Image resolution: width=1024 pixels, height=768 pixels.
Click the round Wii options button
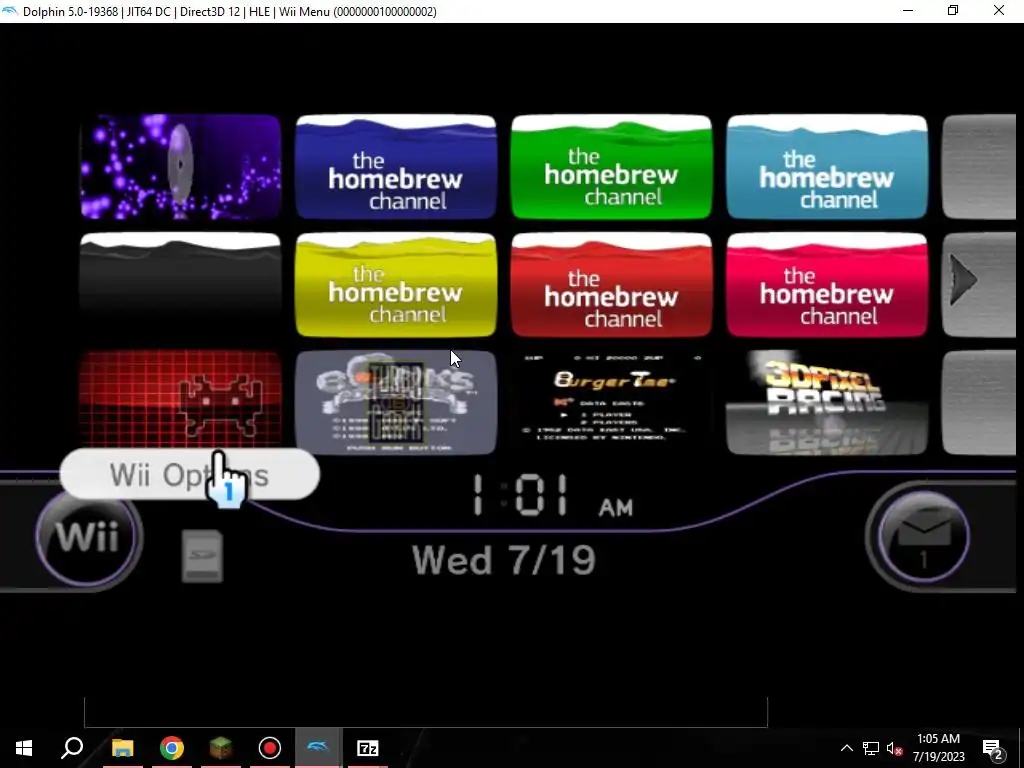click(88, 537)
